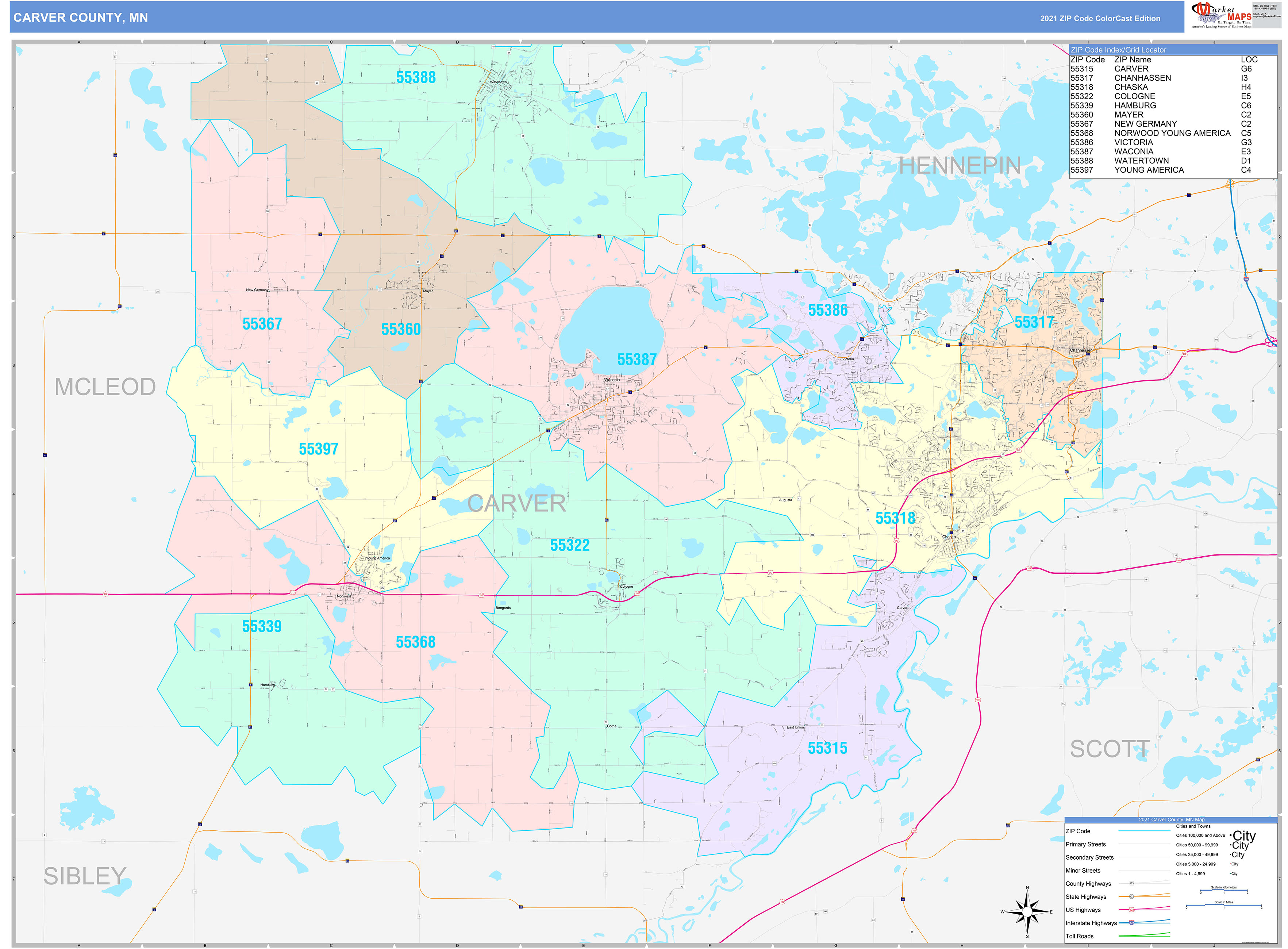Click the compass rose icon
Screen dimensions: 1288x949
click(x=1027, y=912)
